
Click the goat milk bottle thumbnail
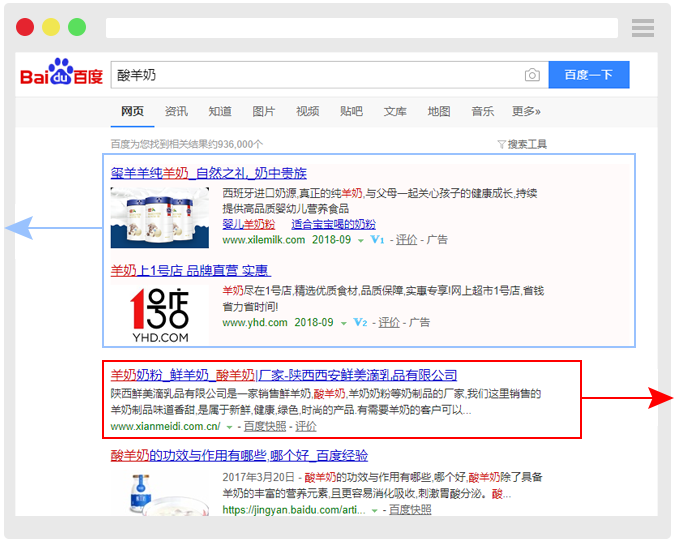(160, 493)
